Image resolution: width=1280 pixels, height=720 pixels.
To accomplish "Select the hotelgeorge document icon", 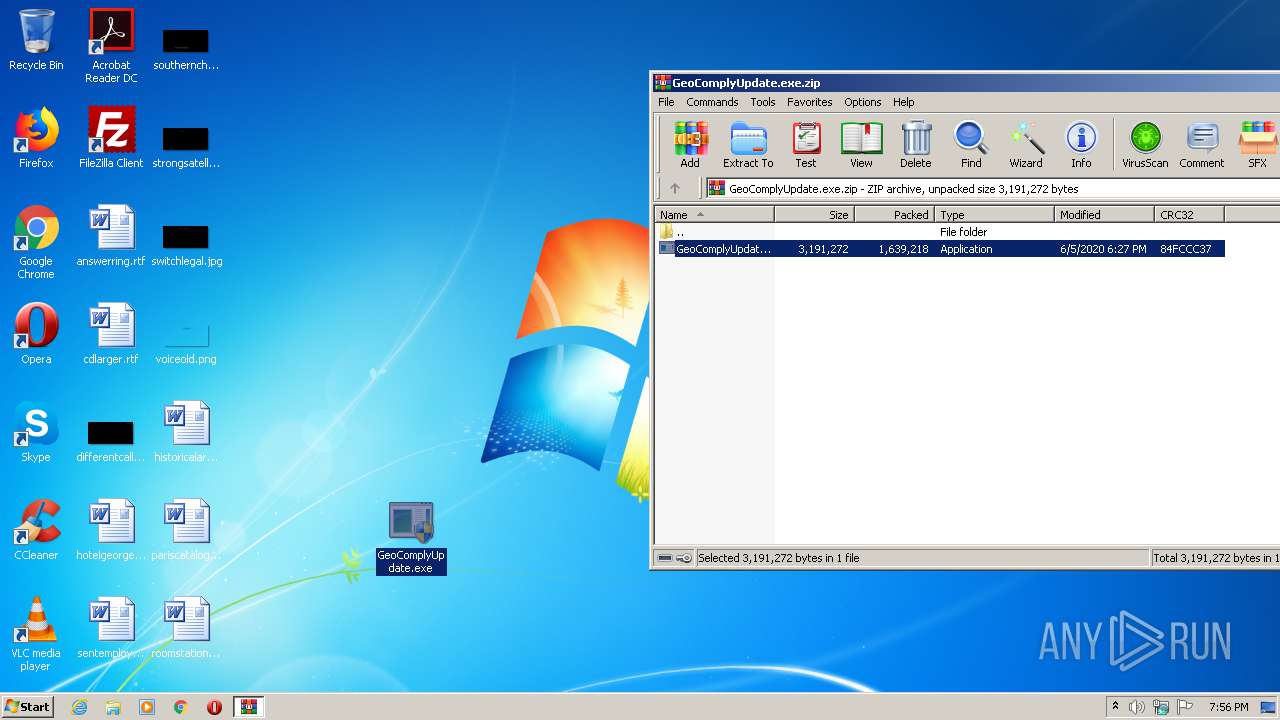I will [x=111, y=530].
